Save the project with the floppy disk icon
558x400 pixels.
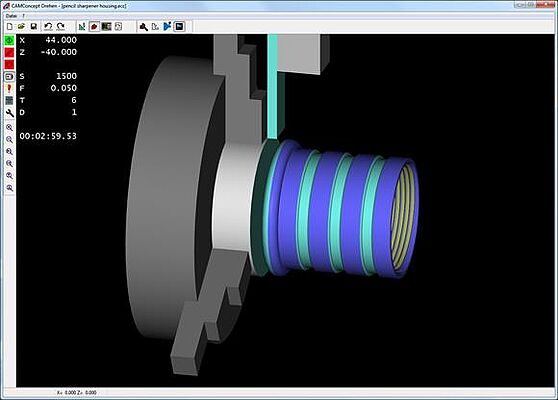click(x=33, y=27)
